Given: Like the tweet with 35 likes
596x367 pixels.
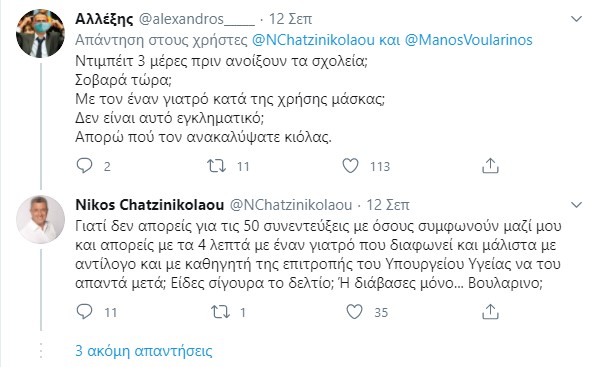Looking at the screenshot, I should click(x=354, y=312).
